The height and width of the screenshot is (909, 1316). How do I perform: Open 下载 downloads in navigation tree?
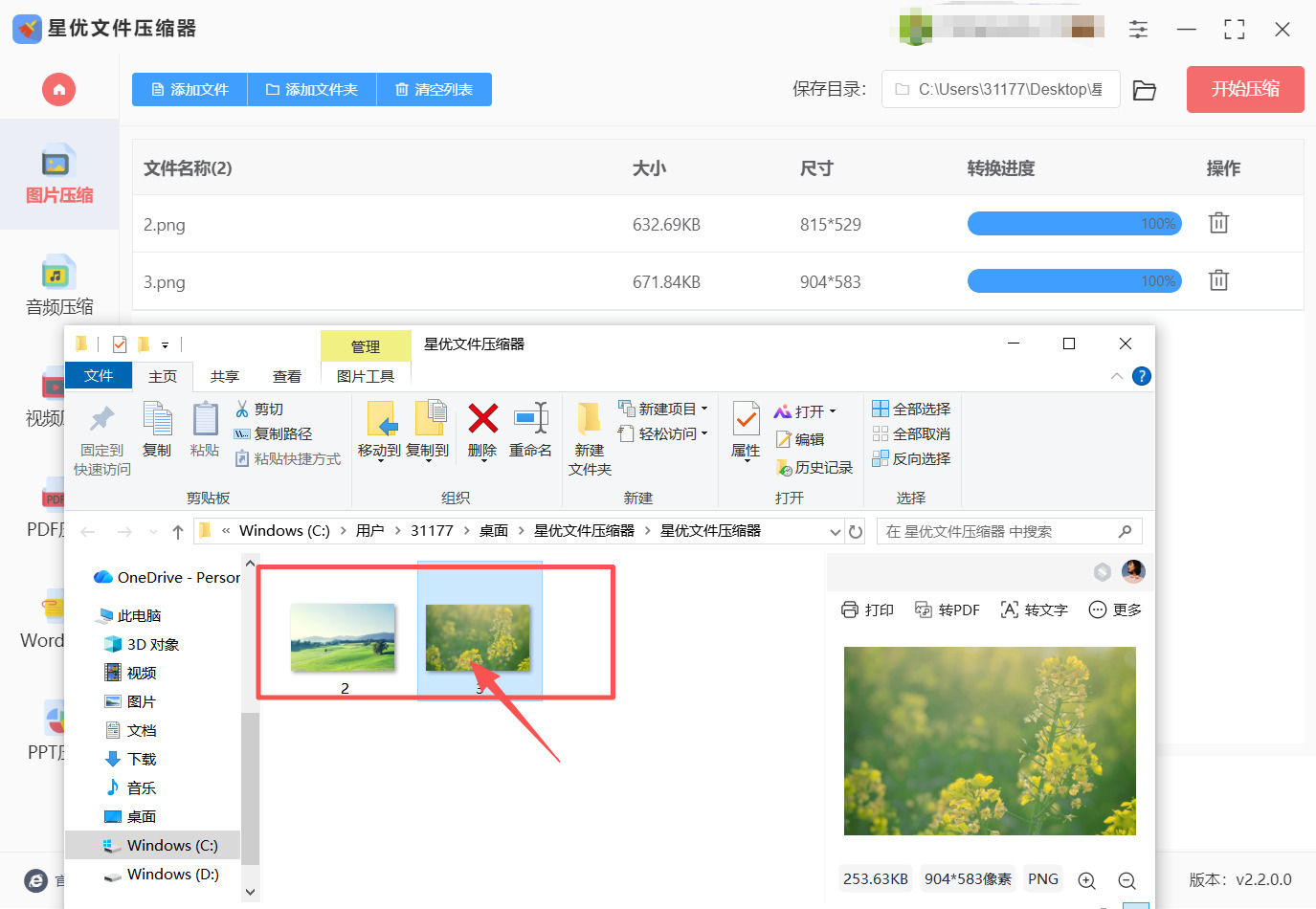pos(130,760)
